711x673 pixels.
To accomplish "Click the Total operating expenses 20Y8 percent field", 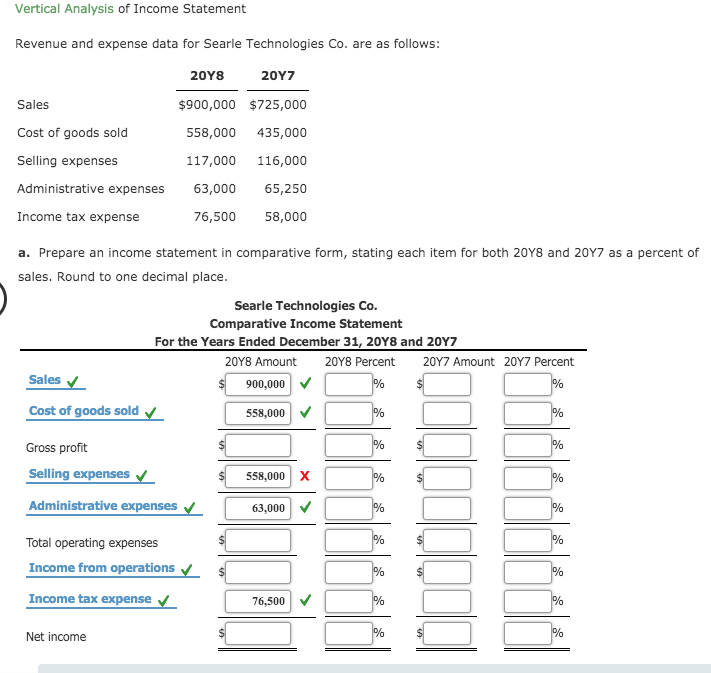I will [x=349, y=540].
